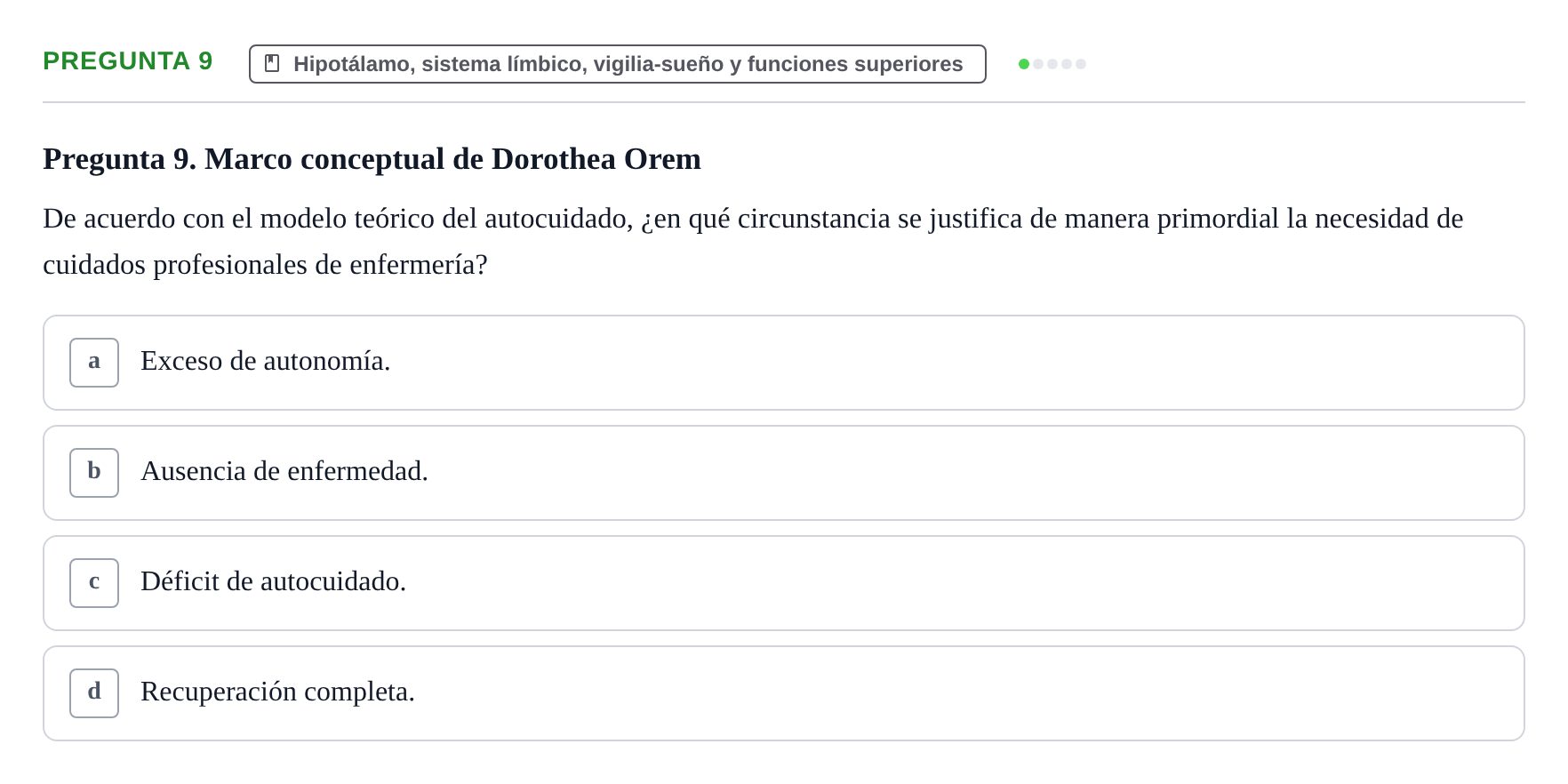Select answer a, Exceso de autonomía
The width and height of the screenshot is (1568, 784).
(x=784, y=363)
